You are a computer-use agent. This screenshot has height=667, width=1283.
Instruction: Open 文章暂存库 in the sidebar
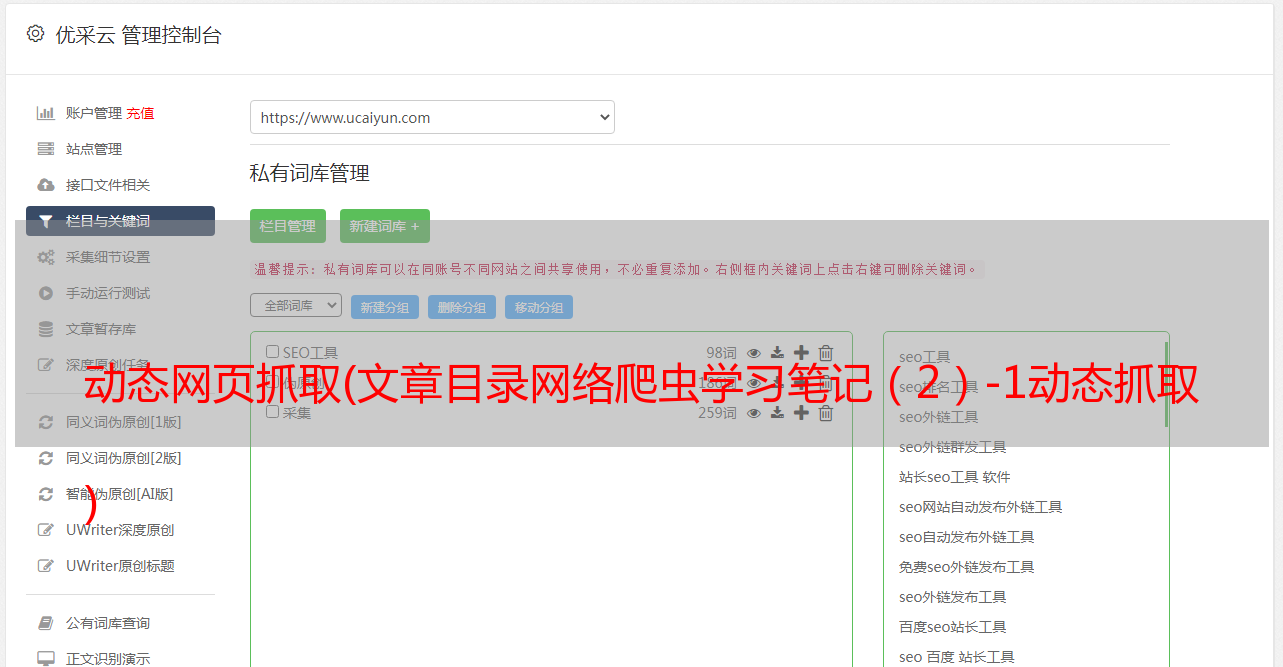coord(101,329)
